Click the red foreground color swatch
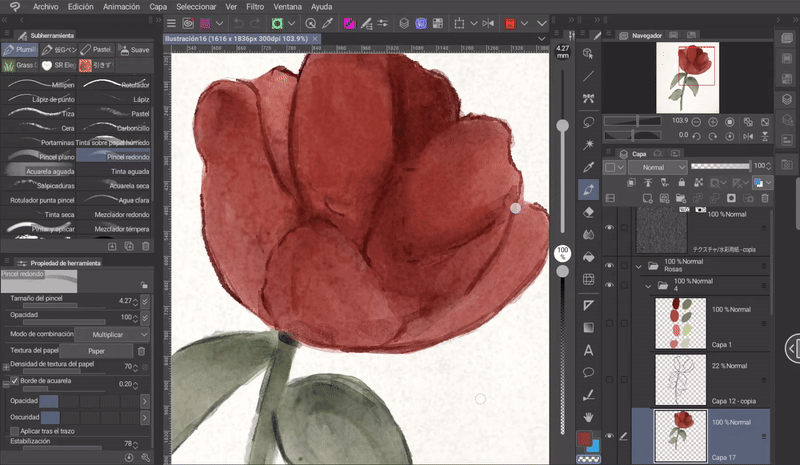 (x=586, y=438)
